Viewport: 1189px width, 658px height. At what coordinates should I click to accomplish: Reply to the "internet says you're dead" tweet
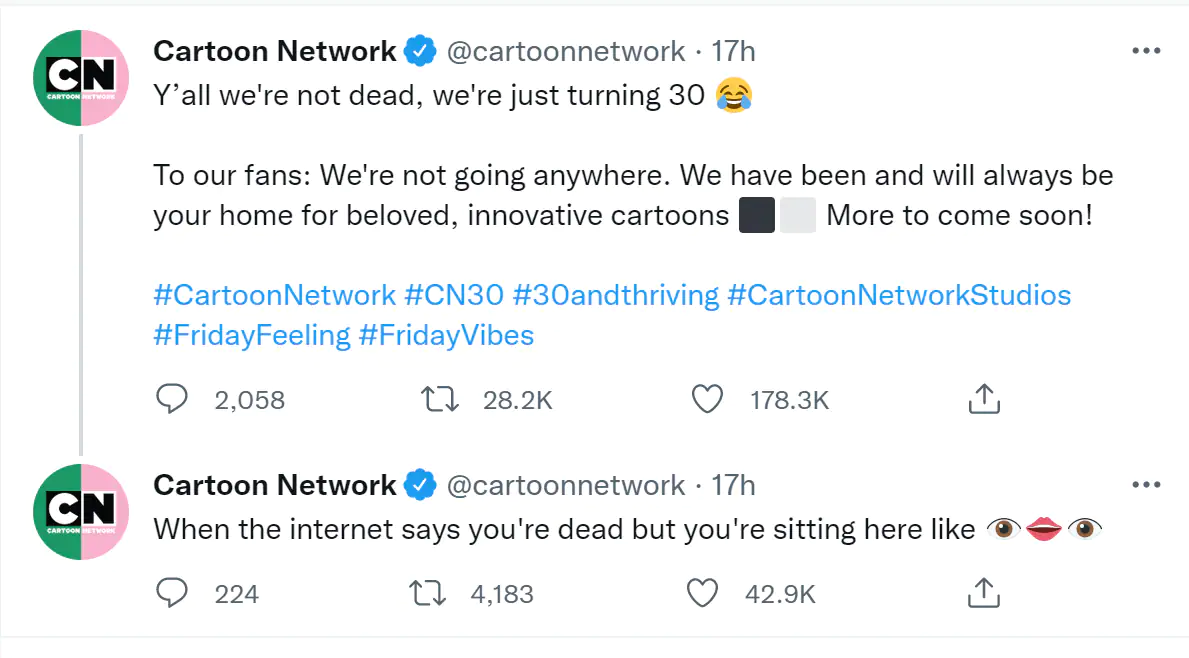click(171, 592)
